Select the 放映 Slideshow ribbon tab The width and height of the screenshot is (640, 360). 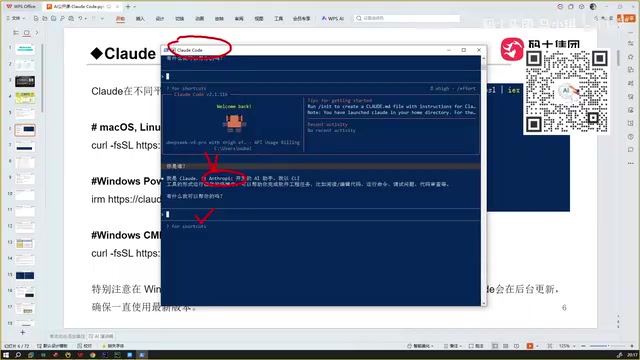click(219, 19)
